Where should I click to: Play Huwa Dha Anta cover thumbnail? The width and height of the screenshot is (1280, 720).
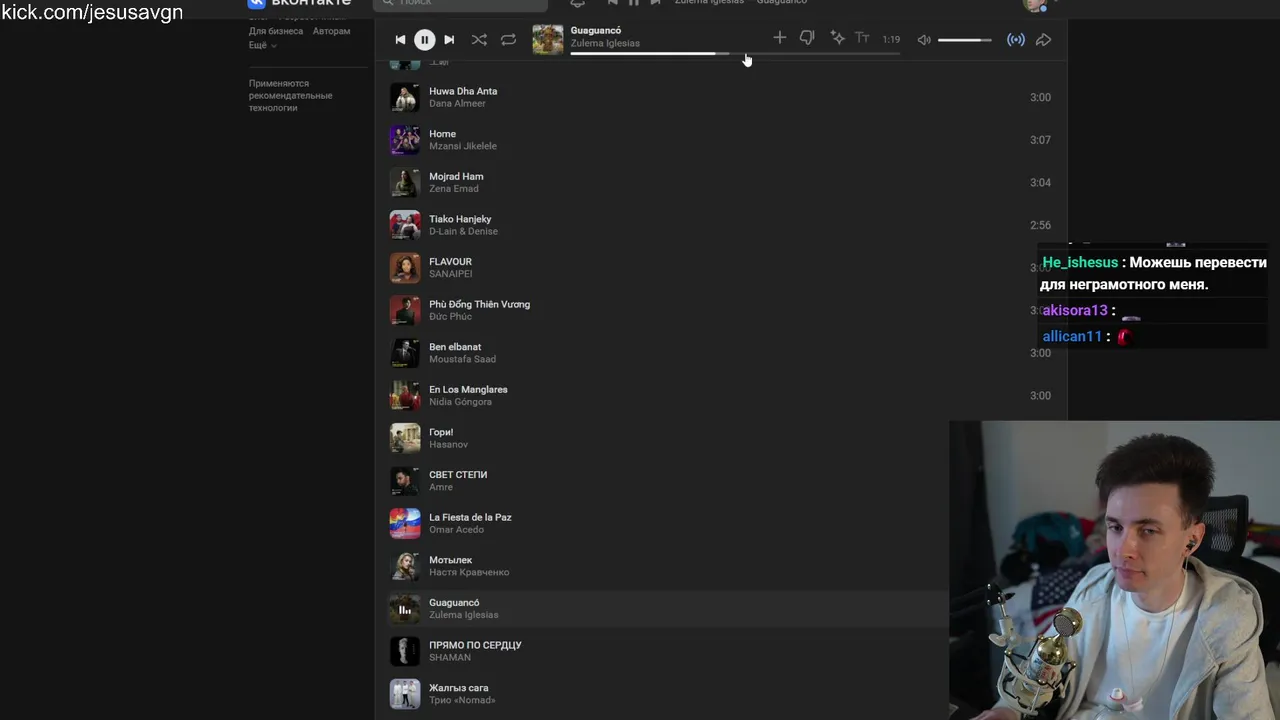pos(405,97)
